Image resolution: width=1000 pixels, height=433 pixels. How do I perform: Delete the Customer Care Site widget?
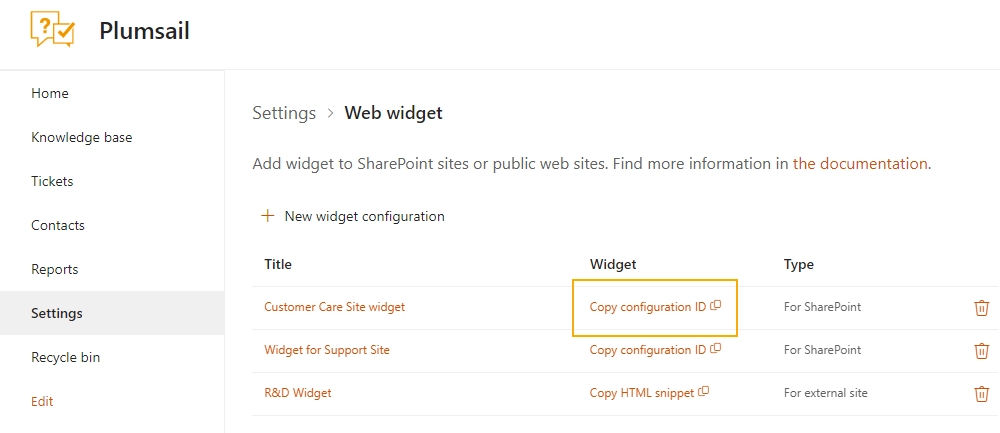(x=981, y=307)
